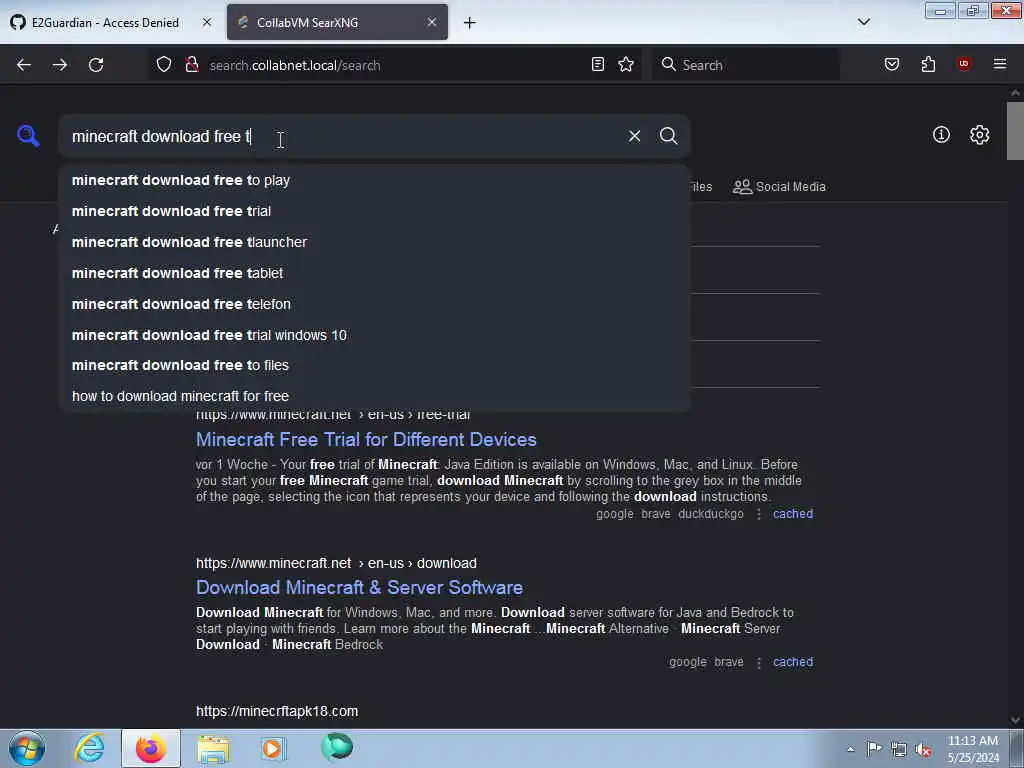This screenshot has height=768, width=1024.
Task: Click the green app icon in taskbar
Action: (x=337, y=747)
